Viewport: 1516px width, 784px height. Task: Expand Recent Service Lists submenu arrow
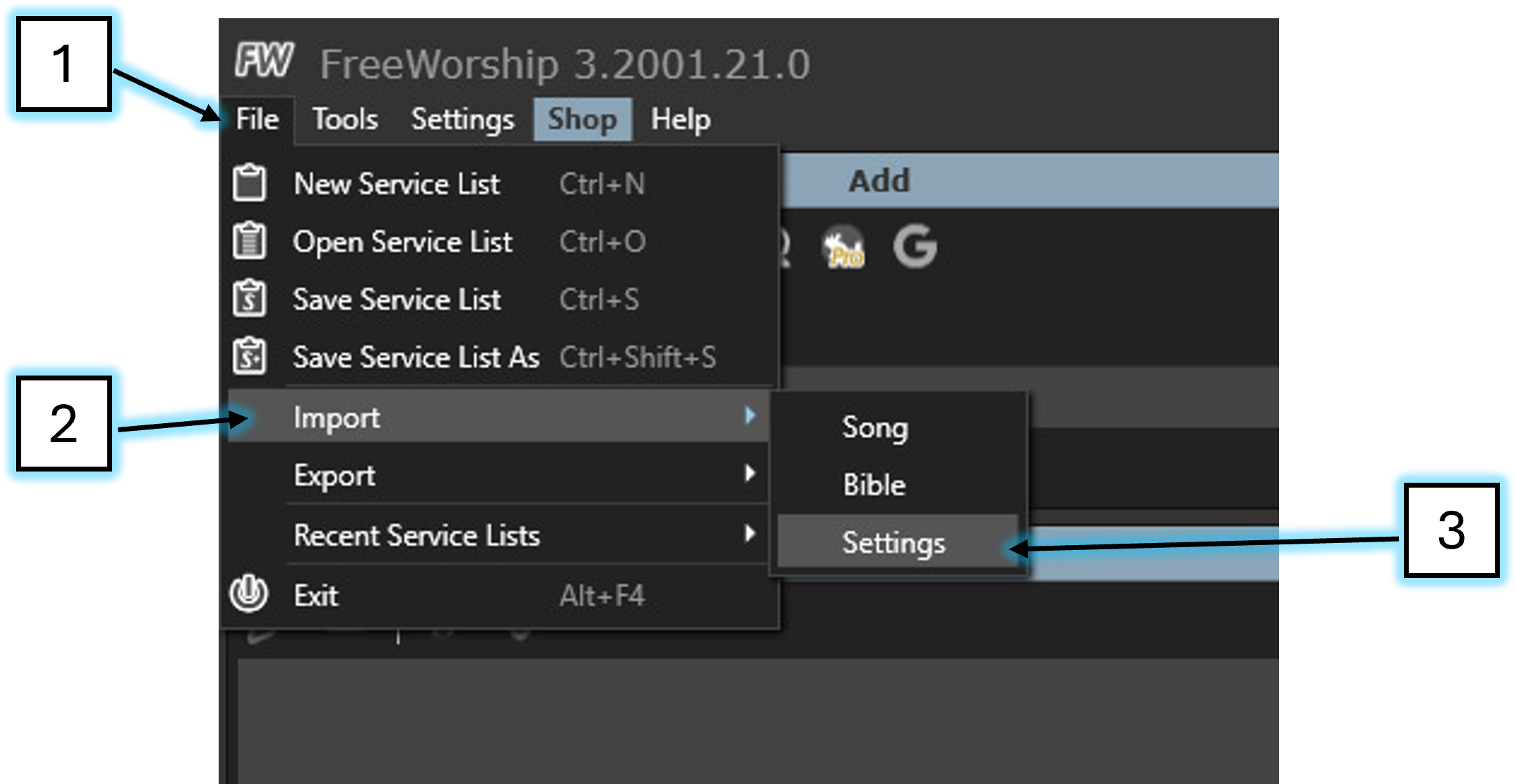(750, 534)
